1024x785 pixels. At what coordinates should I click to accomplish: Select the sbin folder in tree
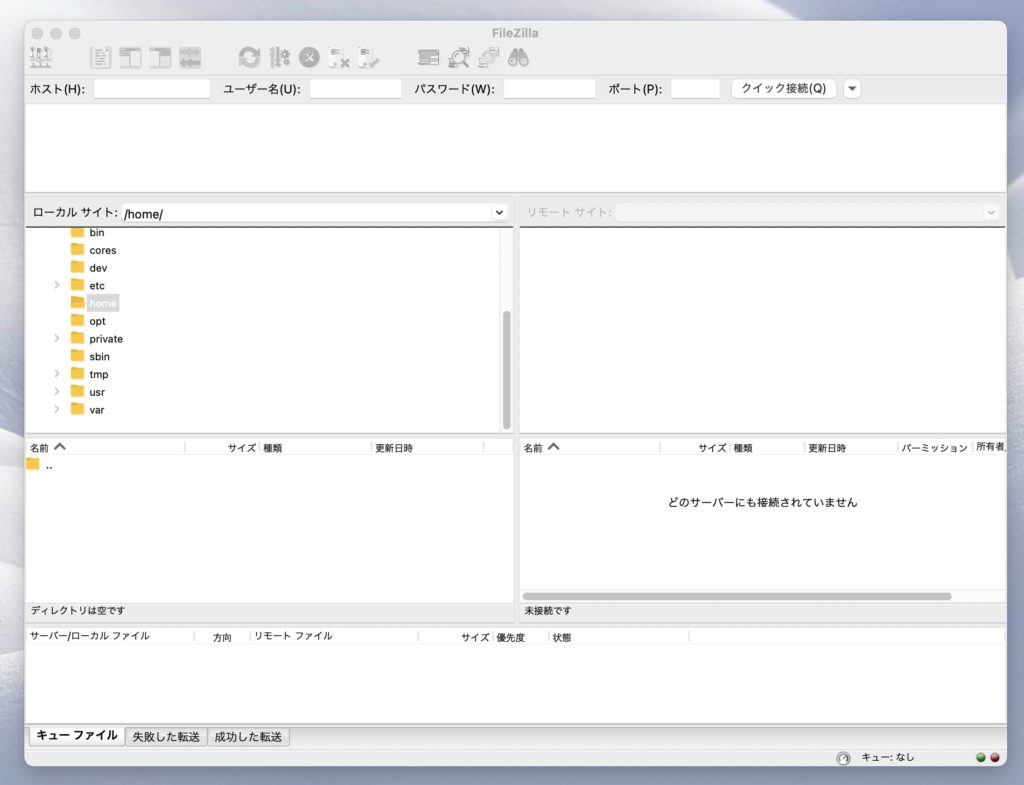(x=99, y=357)
